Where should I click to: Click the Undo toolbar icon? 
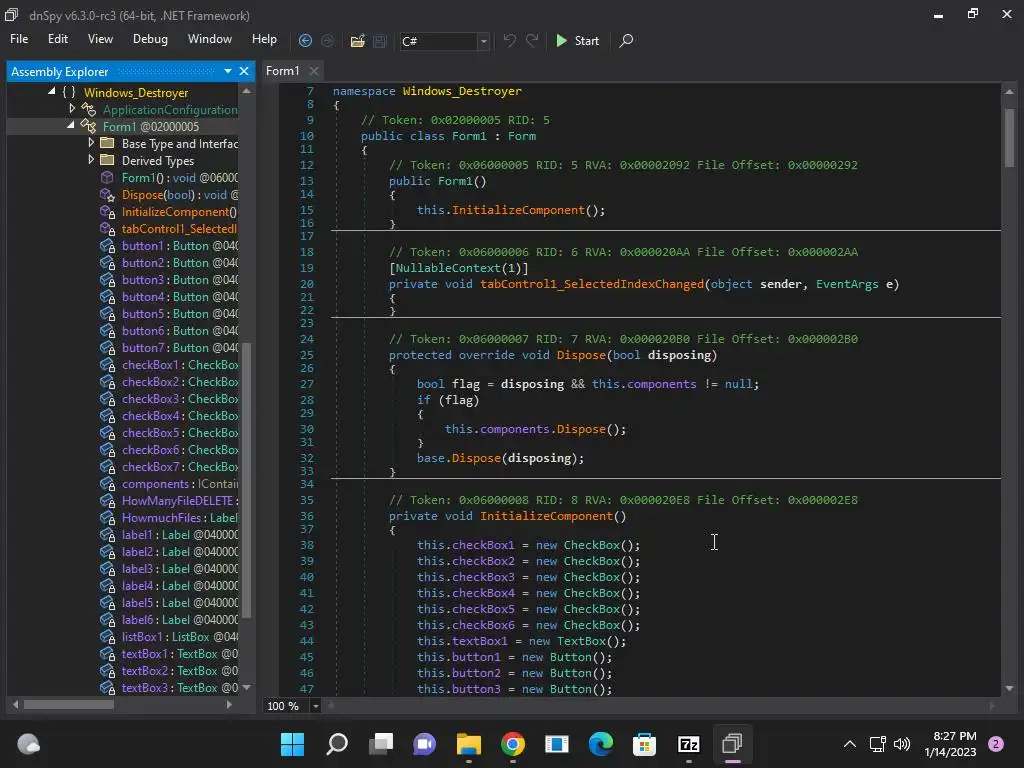(x=509, y=40)
